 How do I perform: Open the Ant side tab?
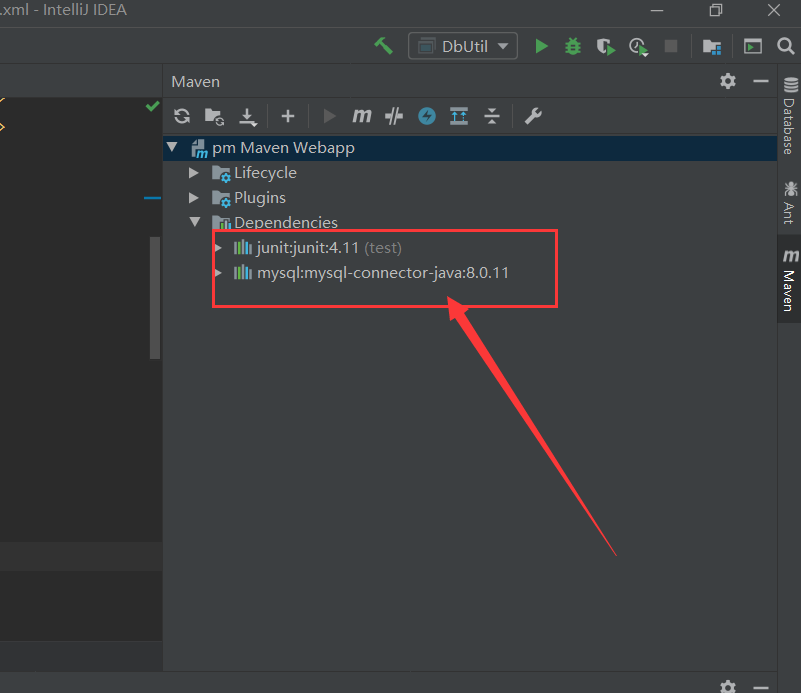[x=789, y=203]
